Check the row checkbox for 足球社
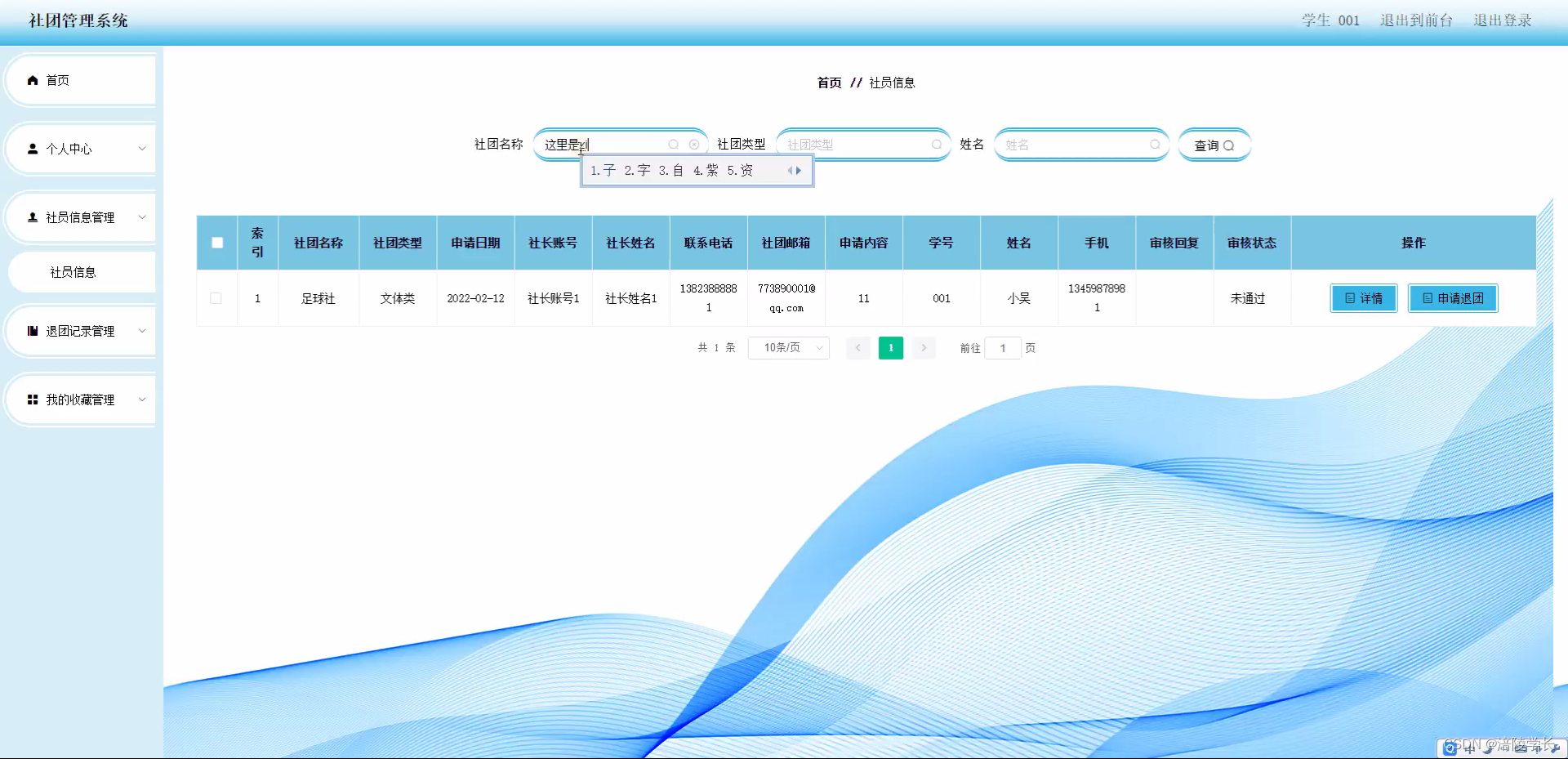The width and height of the screenshot is (1568, 759). pyautogui.click(x=216, y=298)
